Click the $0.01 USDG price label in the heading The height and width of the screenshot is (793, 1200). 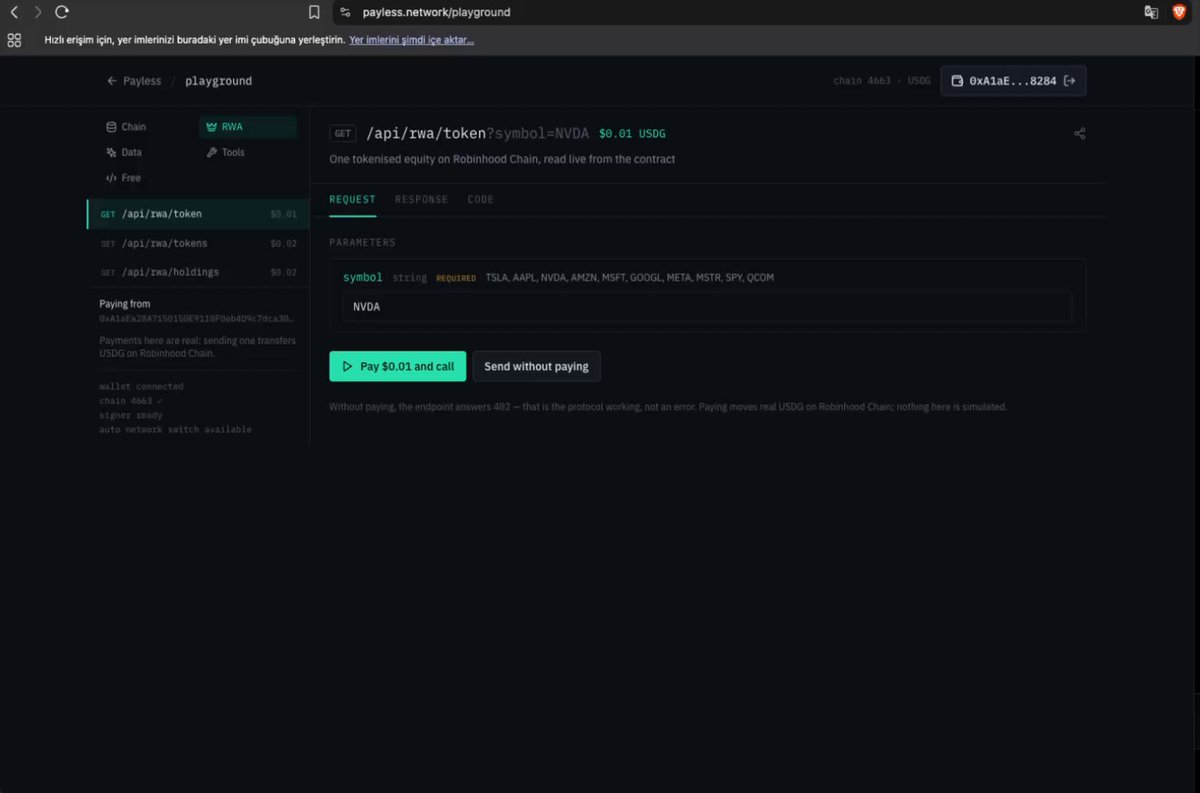click(632, 134)
